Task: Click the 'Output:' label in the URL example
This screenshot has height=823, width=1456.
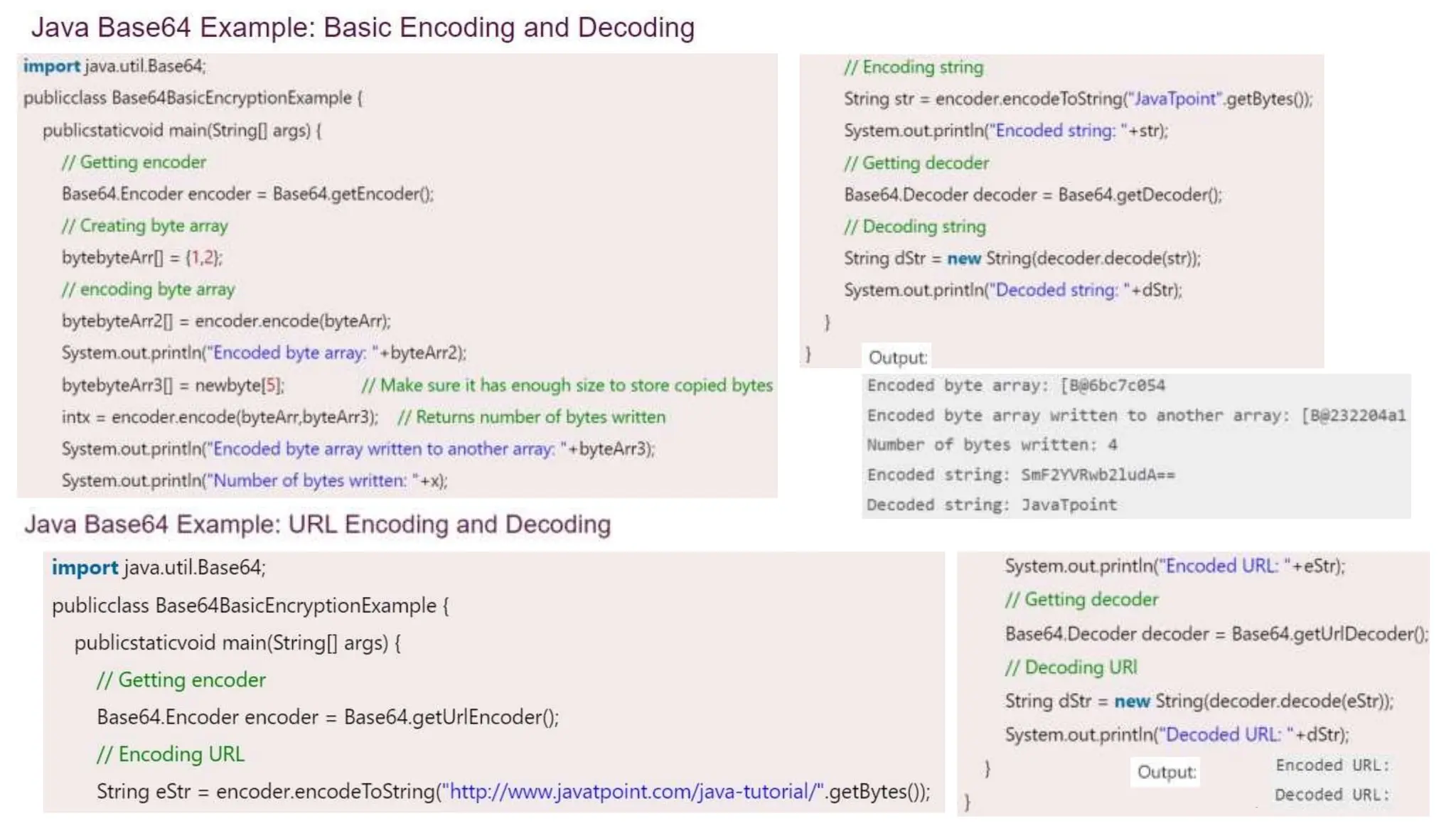Action: click(x=1166, y=772)
